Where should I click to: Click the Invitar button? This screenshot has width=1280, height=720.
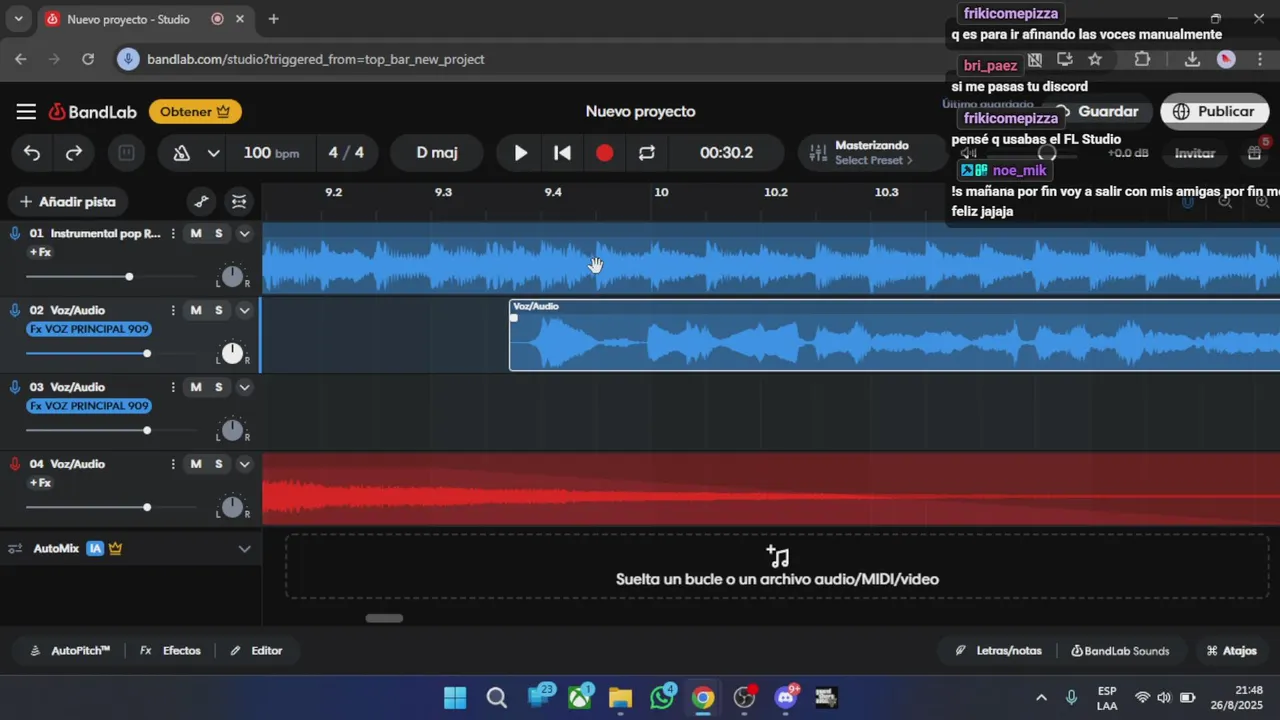click(x=1195, y=153)
